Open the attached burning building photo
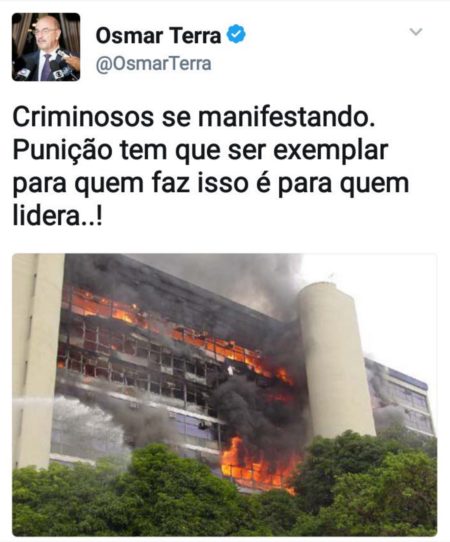The image size is (450, 542). click(x=225, y=395)
